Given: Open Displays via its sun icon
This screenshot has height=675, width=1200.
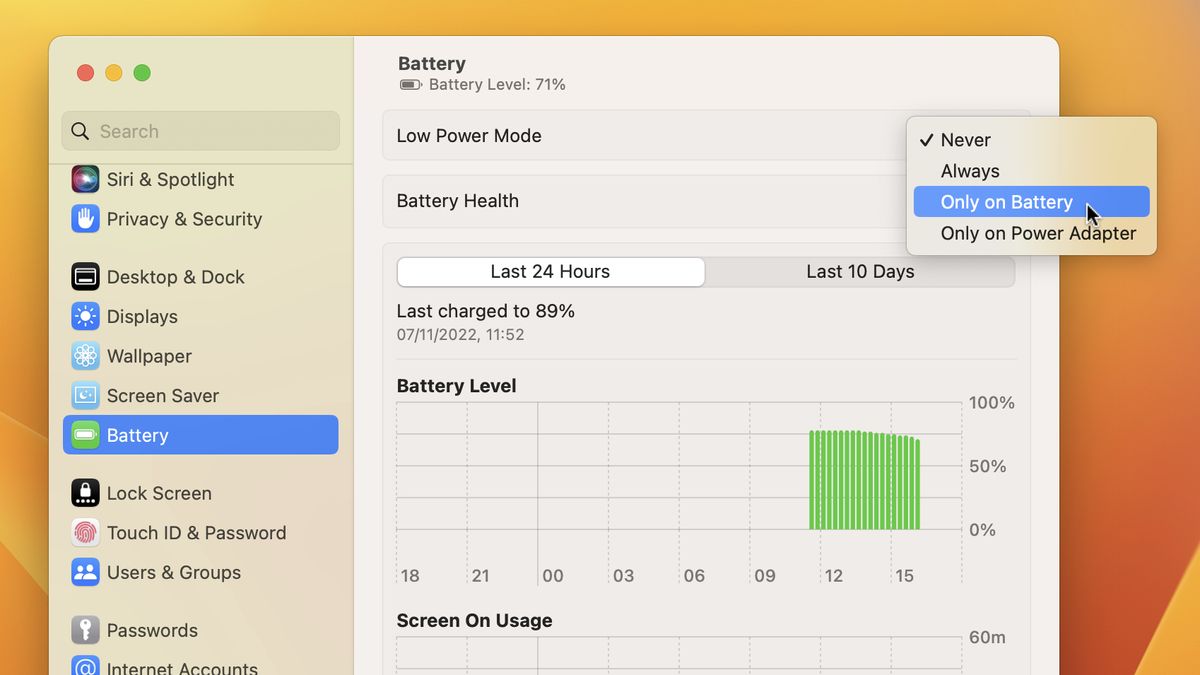Looking at the screenshot, I should tap(85, 317).
